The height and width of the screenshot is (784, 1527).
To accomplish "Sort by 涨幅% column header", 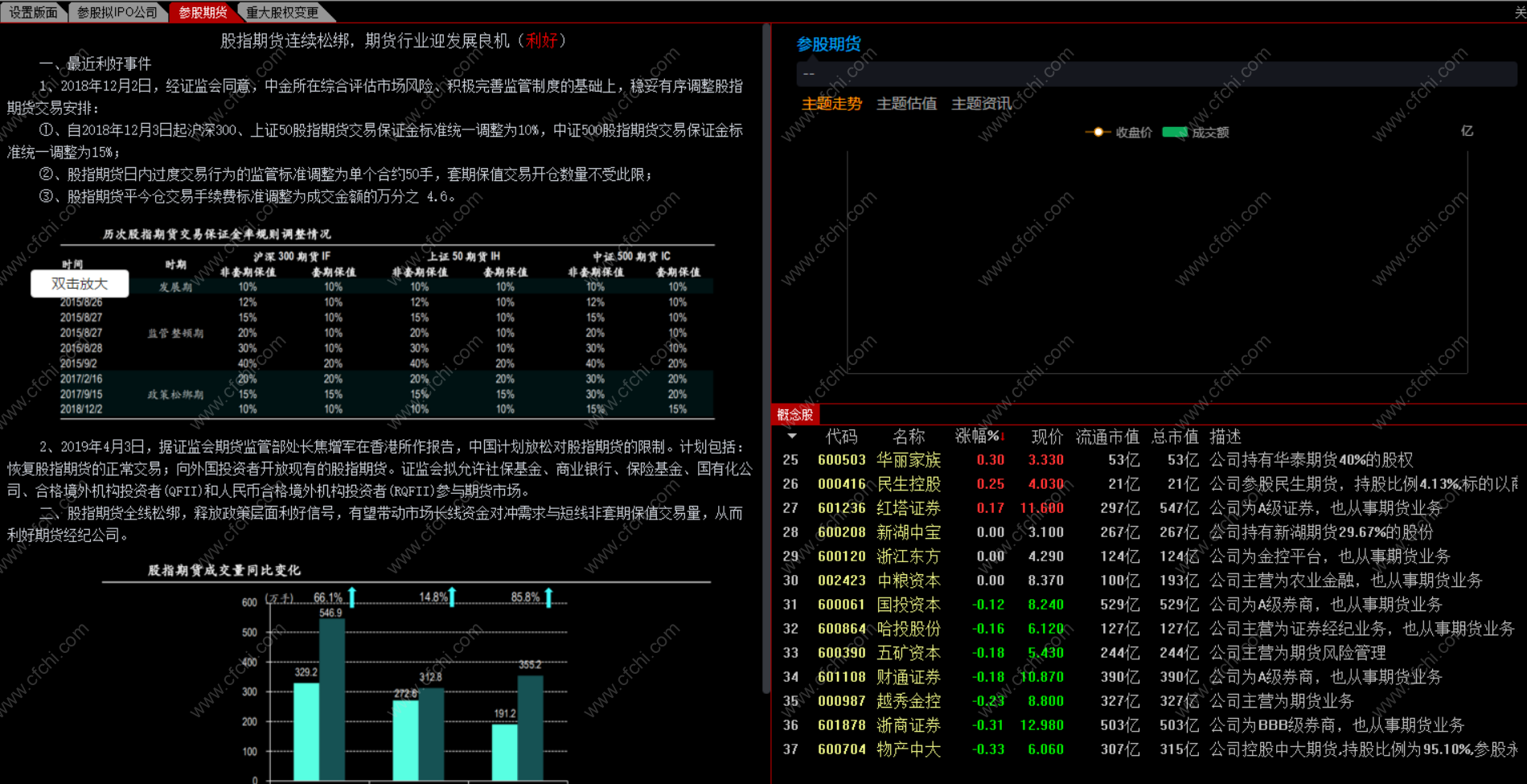I will pos(979,436).
